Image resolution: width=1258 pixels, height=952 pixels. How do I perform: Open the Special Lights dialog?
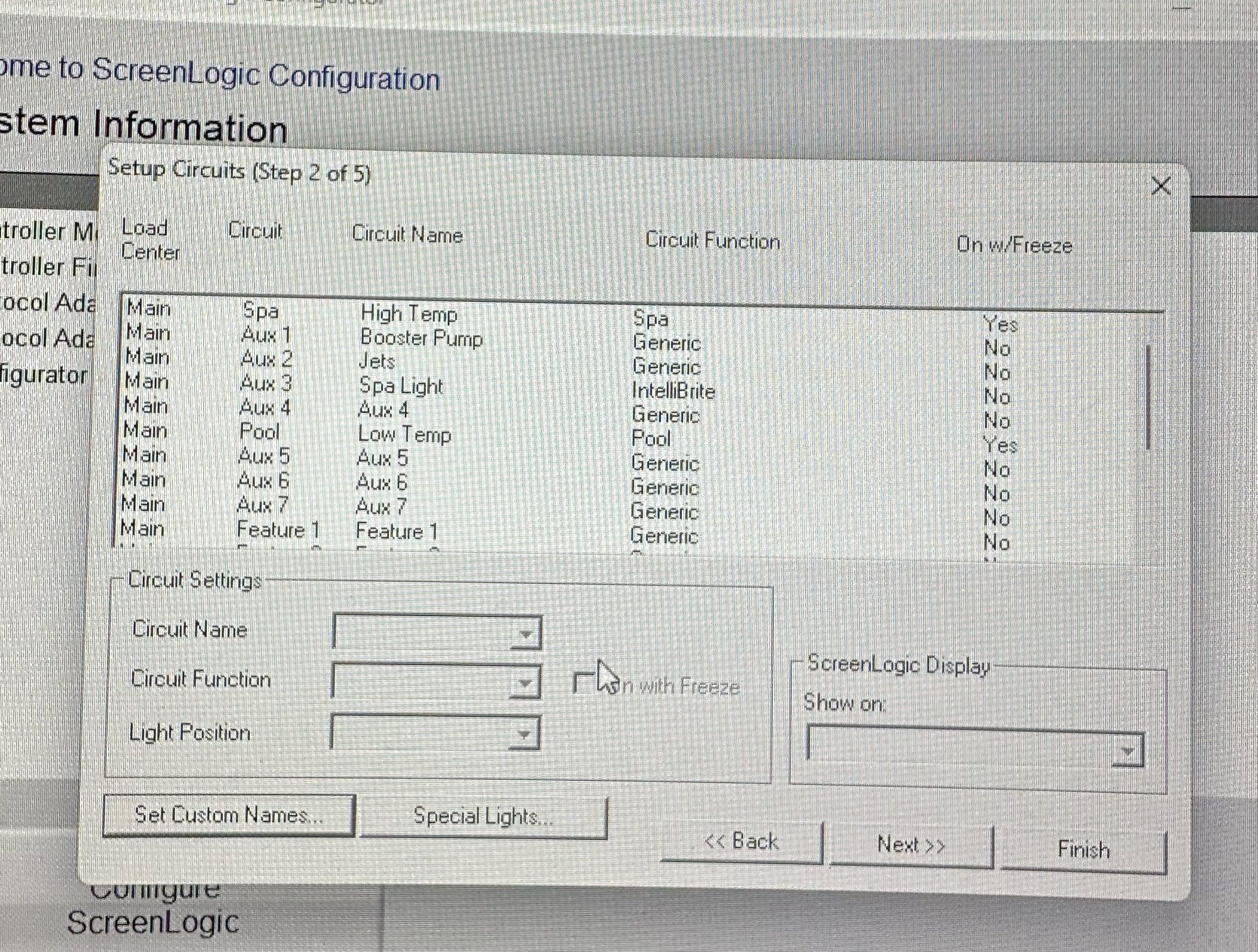point(483,817)
